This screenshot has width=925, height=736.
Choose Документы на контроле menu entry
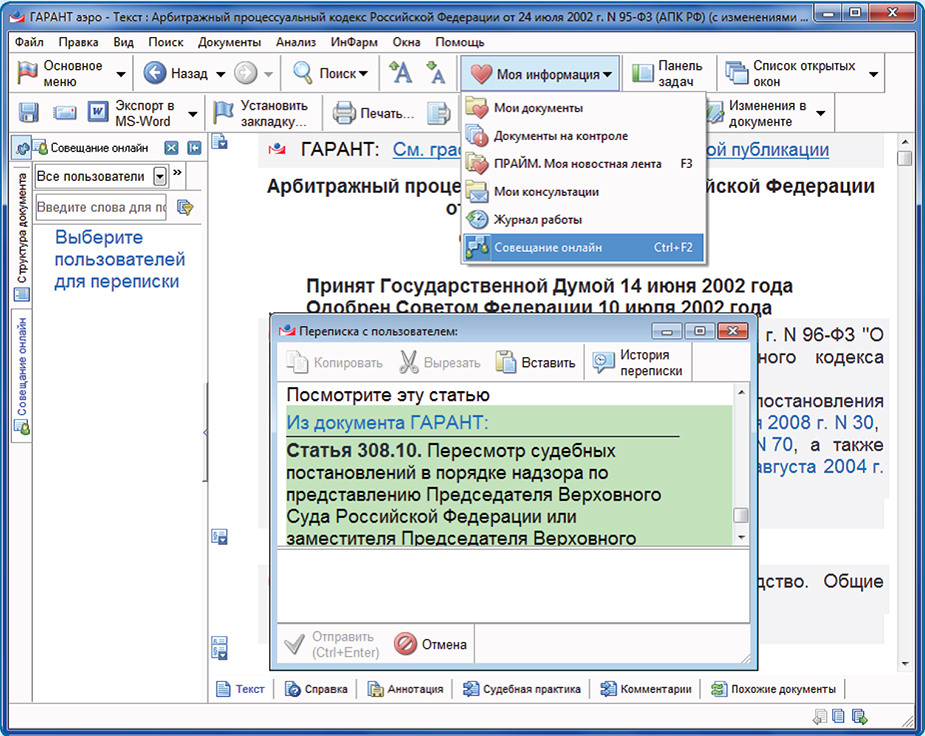point(560,135)
